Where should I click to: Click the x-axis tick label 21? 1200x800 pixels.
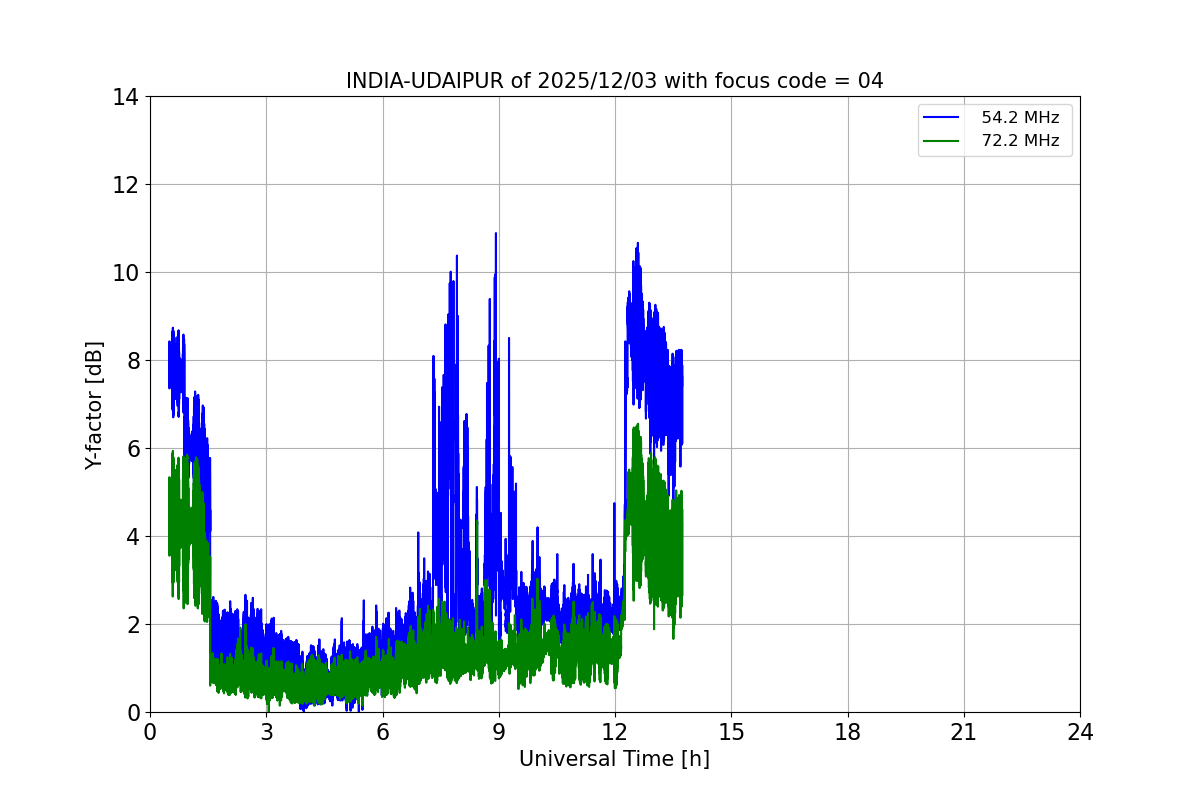coord(964,732)
